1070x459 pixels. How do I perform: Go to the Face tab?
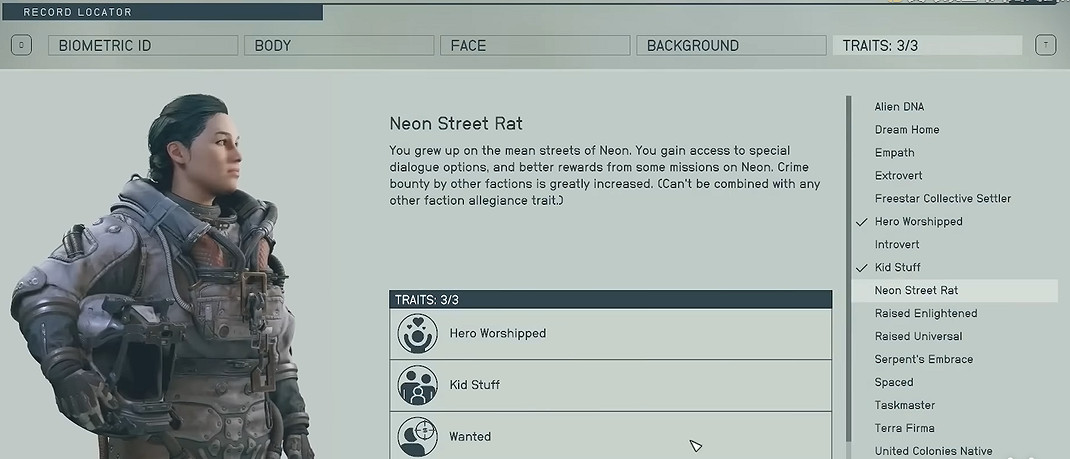click(x=535, y=45)
